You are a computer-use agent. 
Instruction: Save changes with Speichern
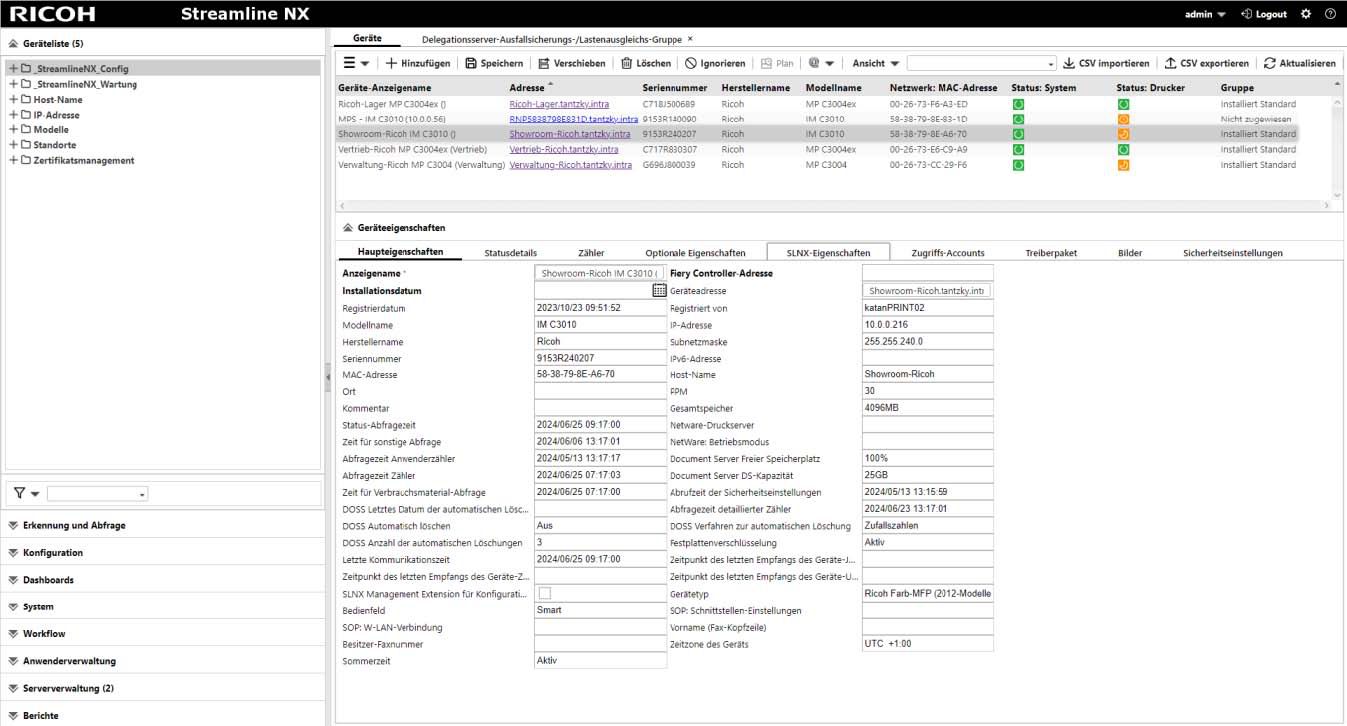pos(494,63)
